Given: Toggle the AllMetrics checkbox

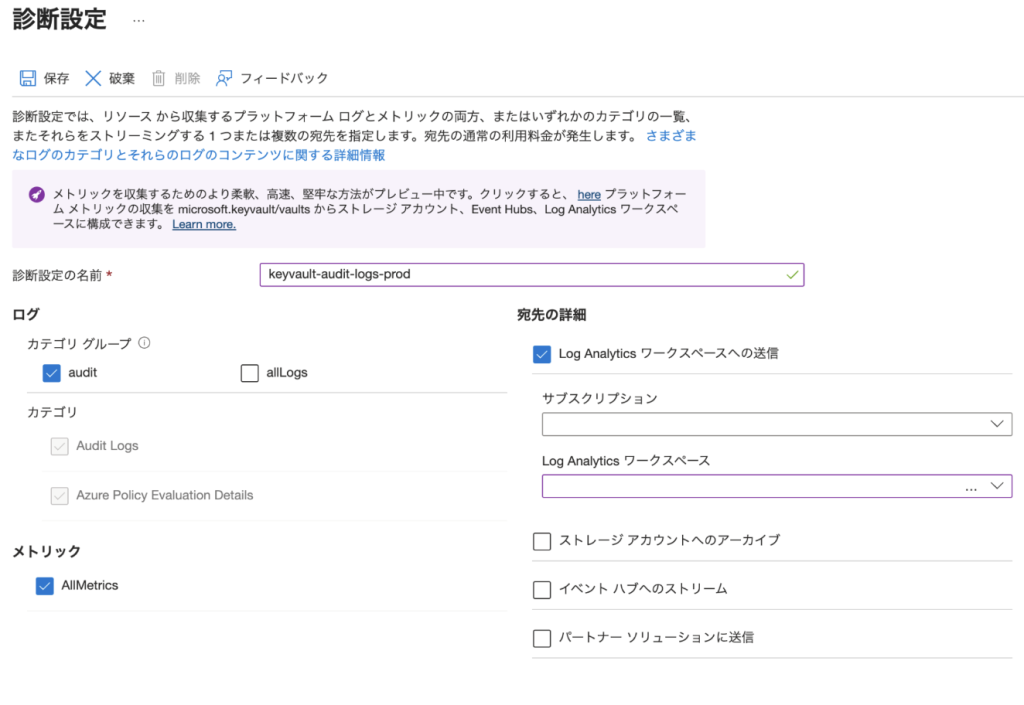Looking at the screenshot, I should [44, 586].
